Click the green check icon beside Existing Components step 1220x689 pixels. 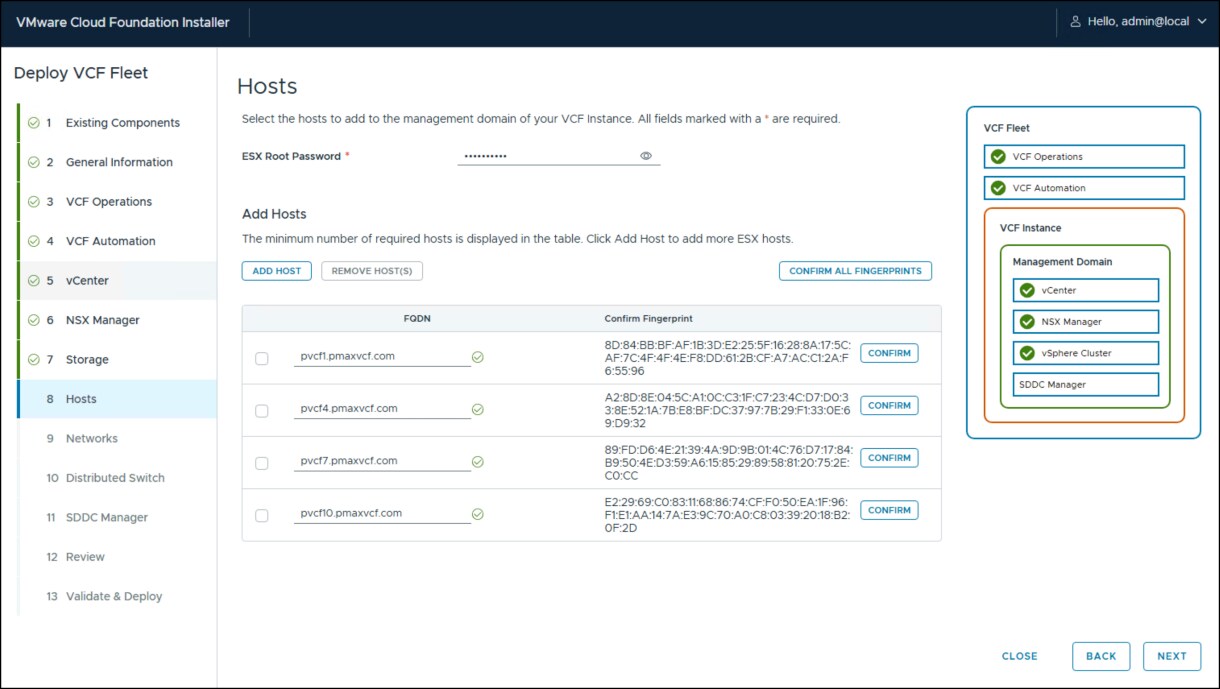tap(34, 123)
